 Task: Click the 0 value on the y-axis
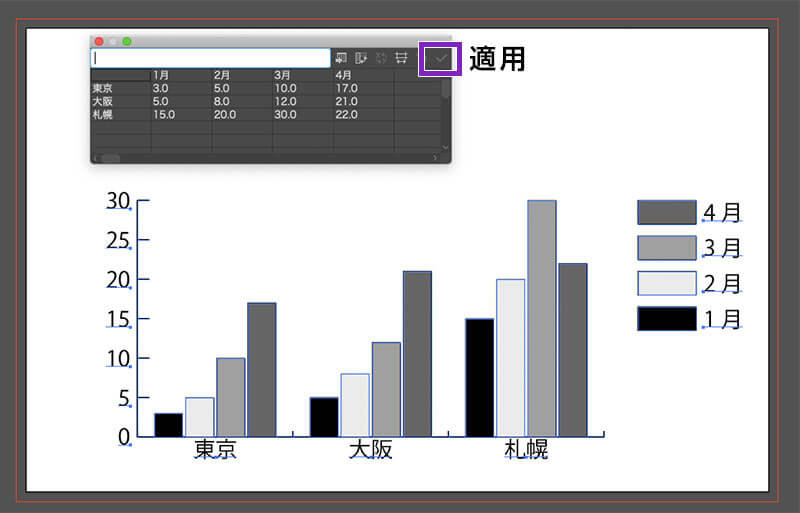[x=124, y=437]
